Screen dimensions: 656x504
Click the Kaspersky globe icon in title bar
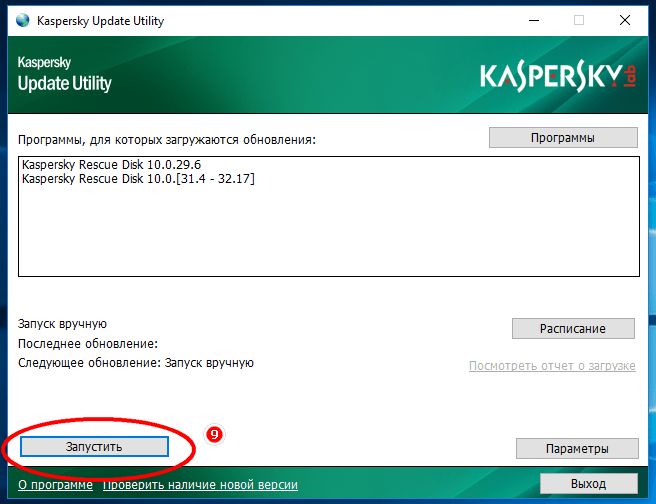tap(23, 20)
